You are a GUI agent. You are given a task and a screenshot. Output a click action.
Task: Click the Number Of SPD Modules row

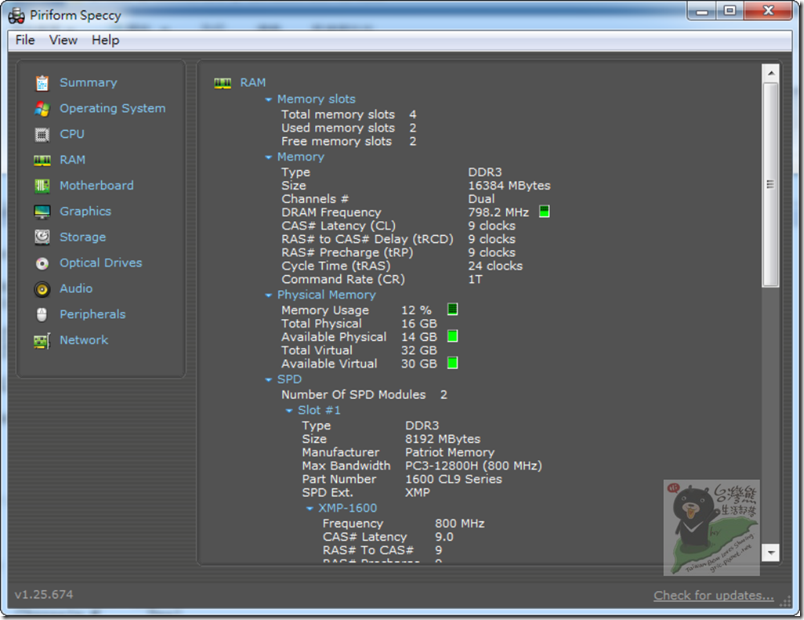[364, 395]
